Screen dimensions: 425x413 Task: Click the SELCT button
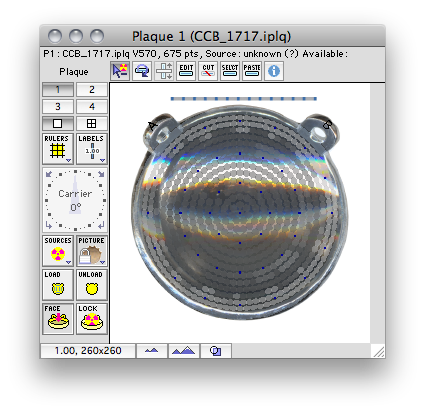click(230, 71)
